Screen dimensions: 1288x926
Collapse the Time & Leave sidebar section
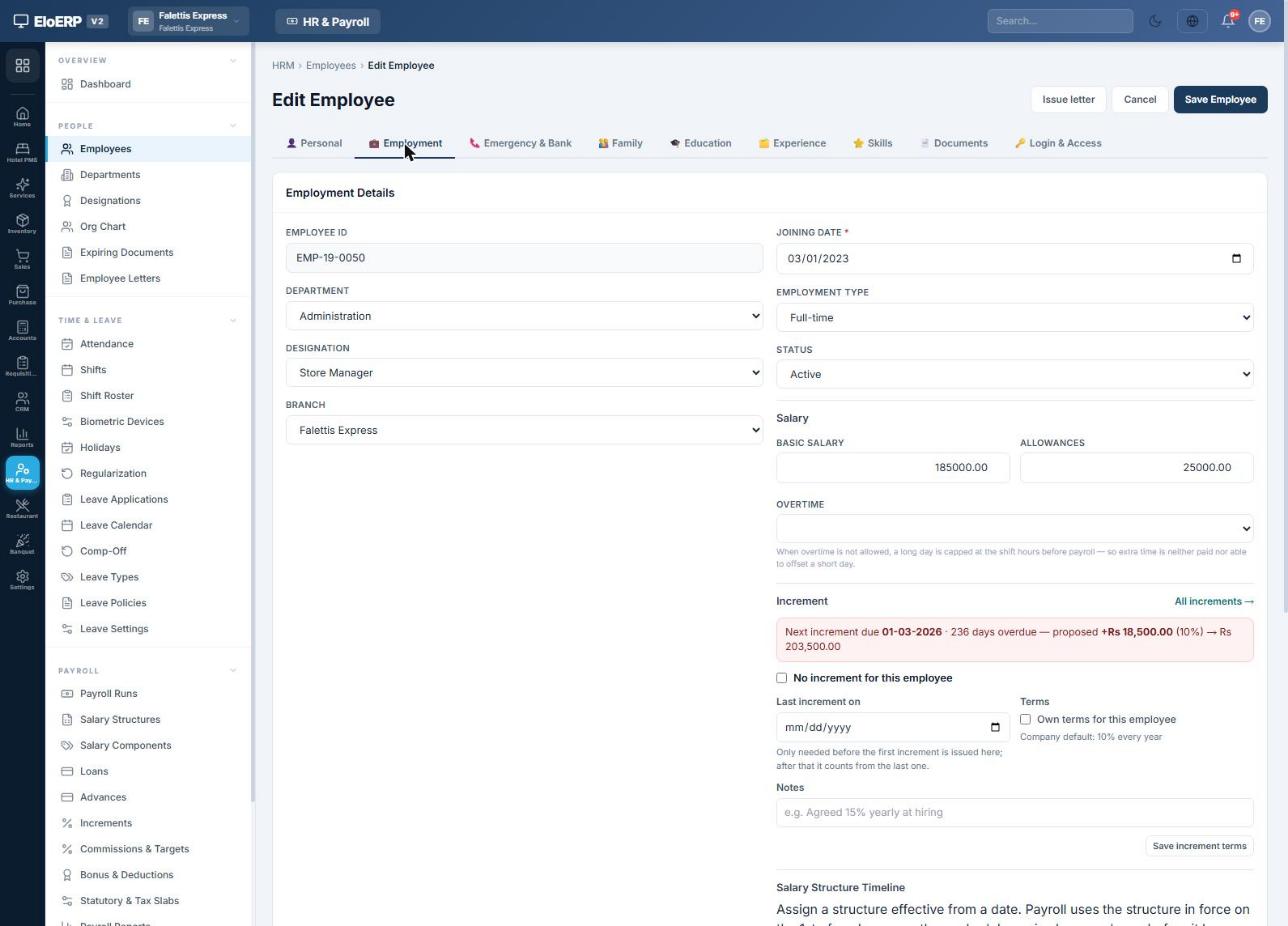coord(233,320)
